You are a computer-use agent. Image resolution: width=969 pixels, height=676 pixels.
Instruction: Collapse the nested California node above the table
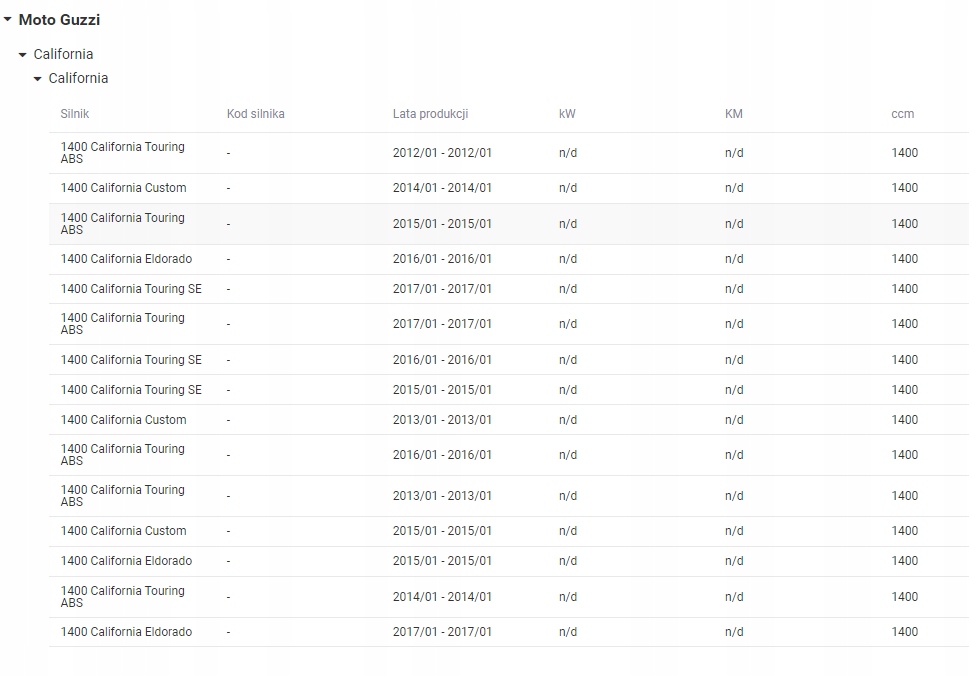point(38,79)
